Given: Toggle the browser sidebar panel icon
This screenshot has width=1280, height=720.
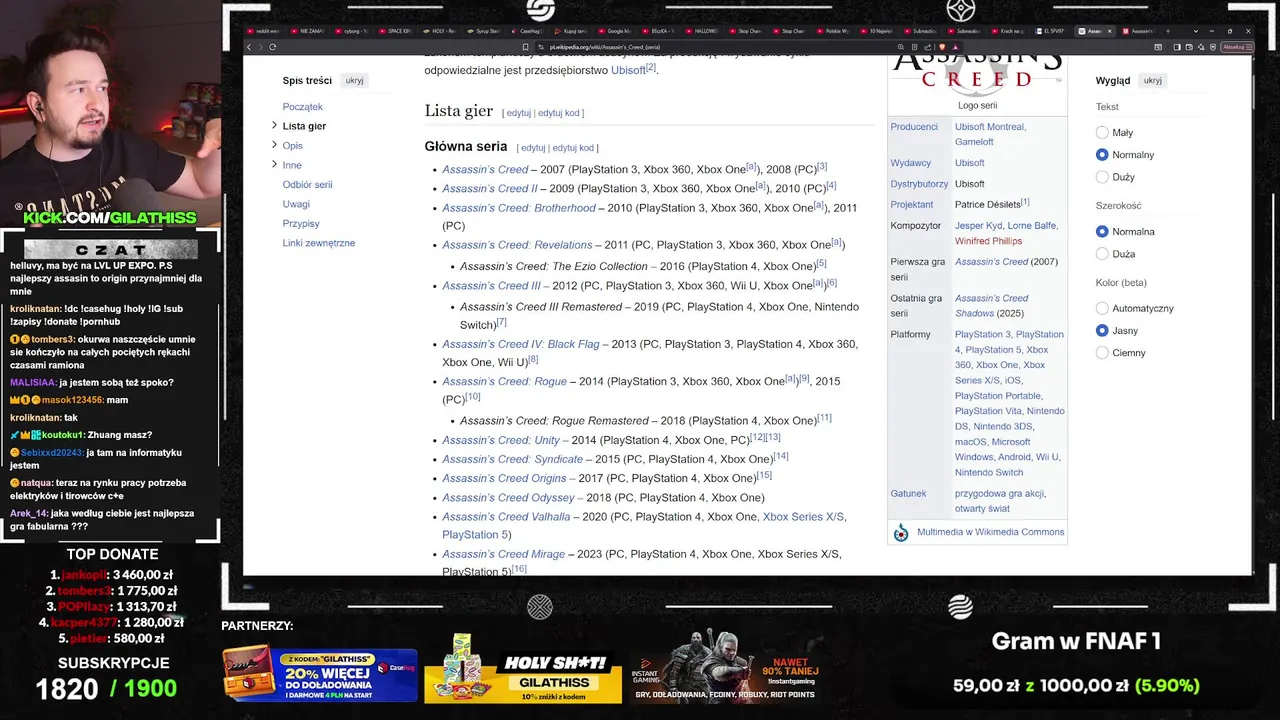Looking at the screenshot, I should click(x=1177, y=47).
